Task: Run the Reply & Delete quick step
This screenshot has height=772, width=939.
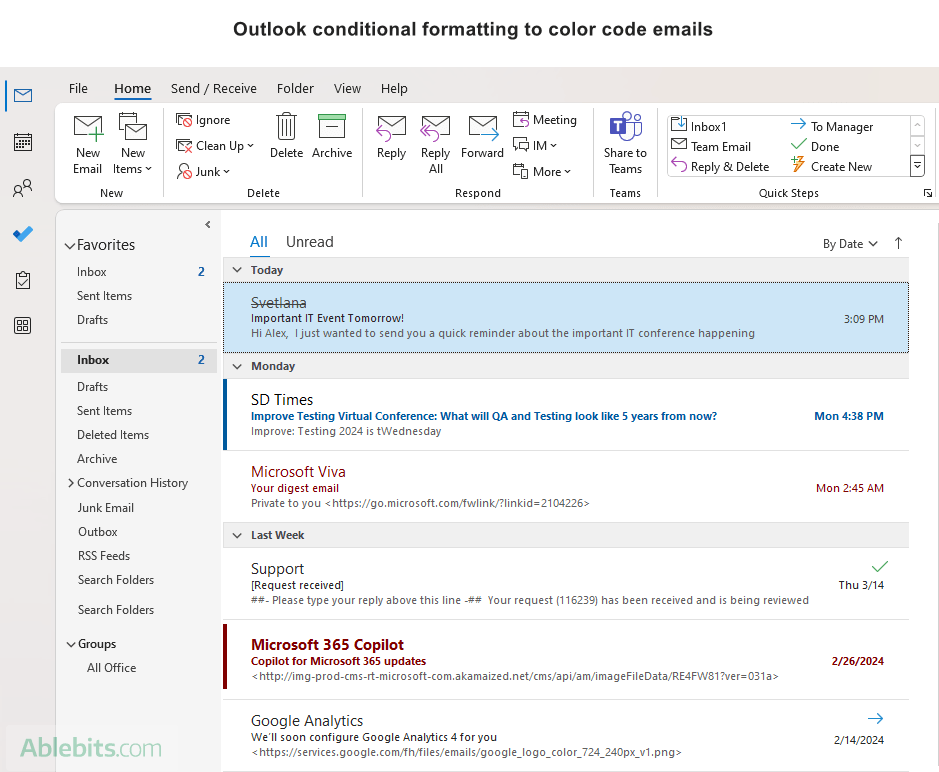Action: pyautogui.click(x=720, y=166)
